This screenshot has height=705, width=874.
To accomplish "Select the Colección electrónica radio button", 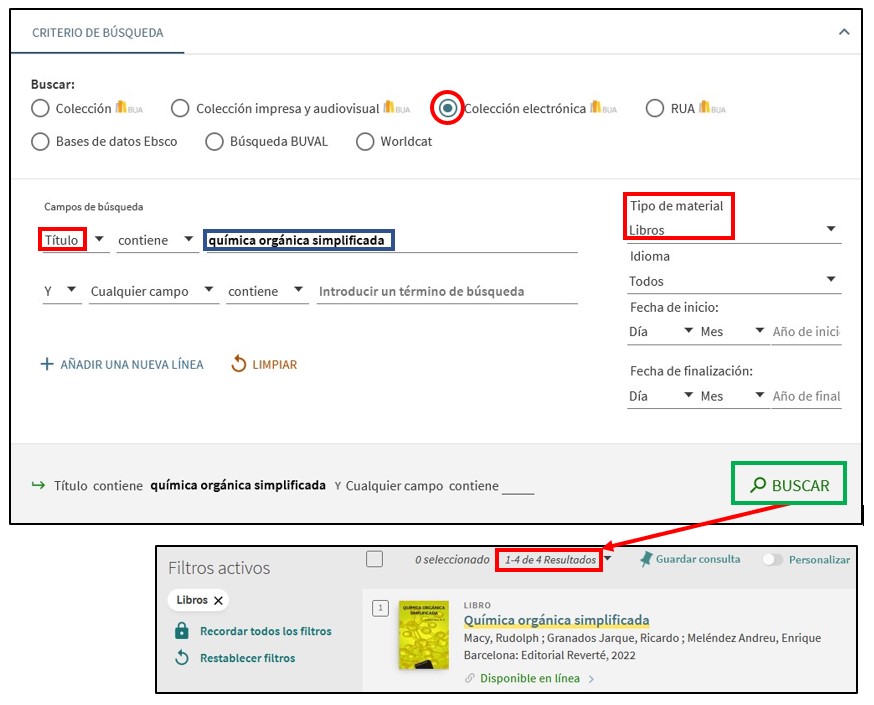I will pos(448,108).
